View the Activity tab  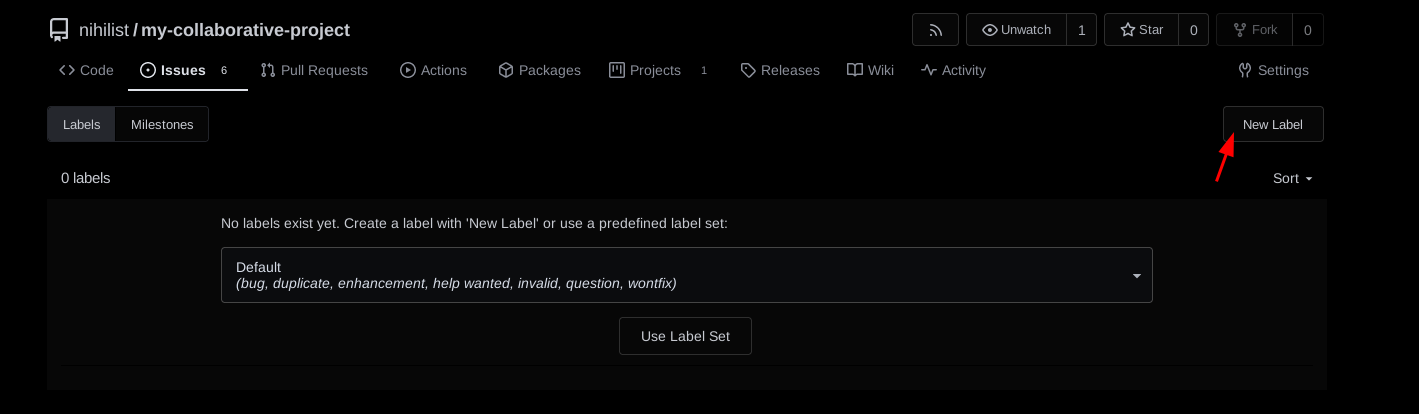[953, 70]
